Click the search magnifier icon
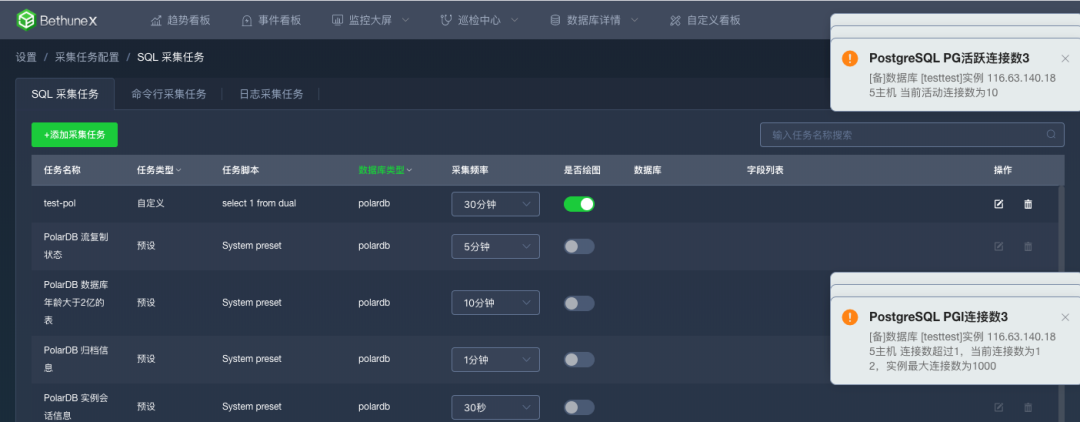 [x=1050, y=135]
